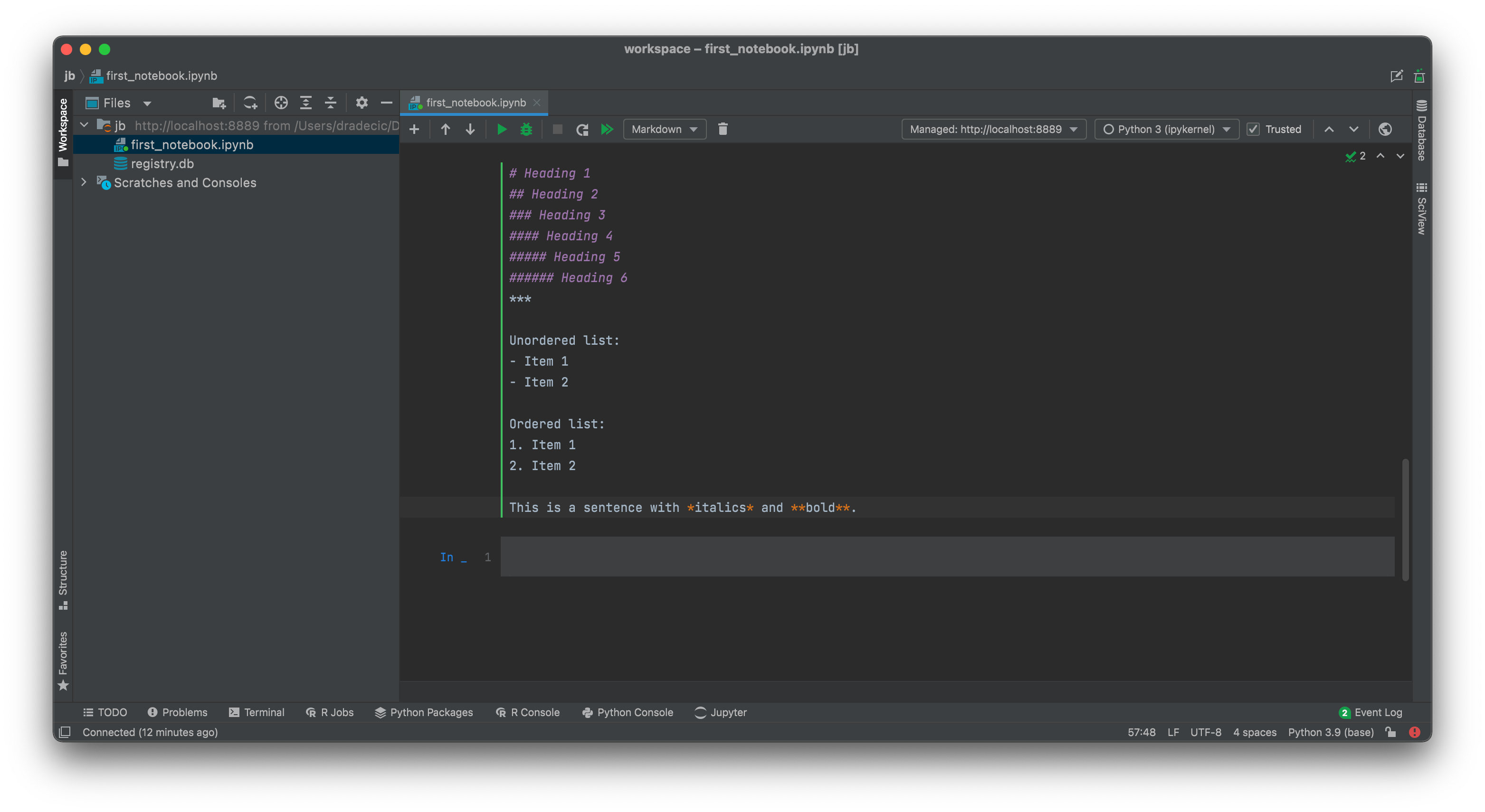This screenshot has height=812, width=1485.
Task: Delete the selected cell via trash icon
Action: click(723, 129)
